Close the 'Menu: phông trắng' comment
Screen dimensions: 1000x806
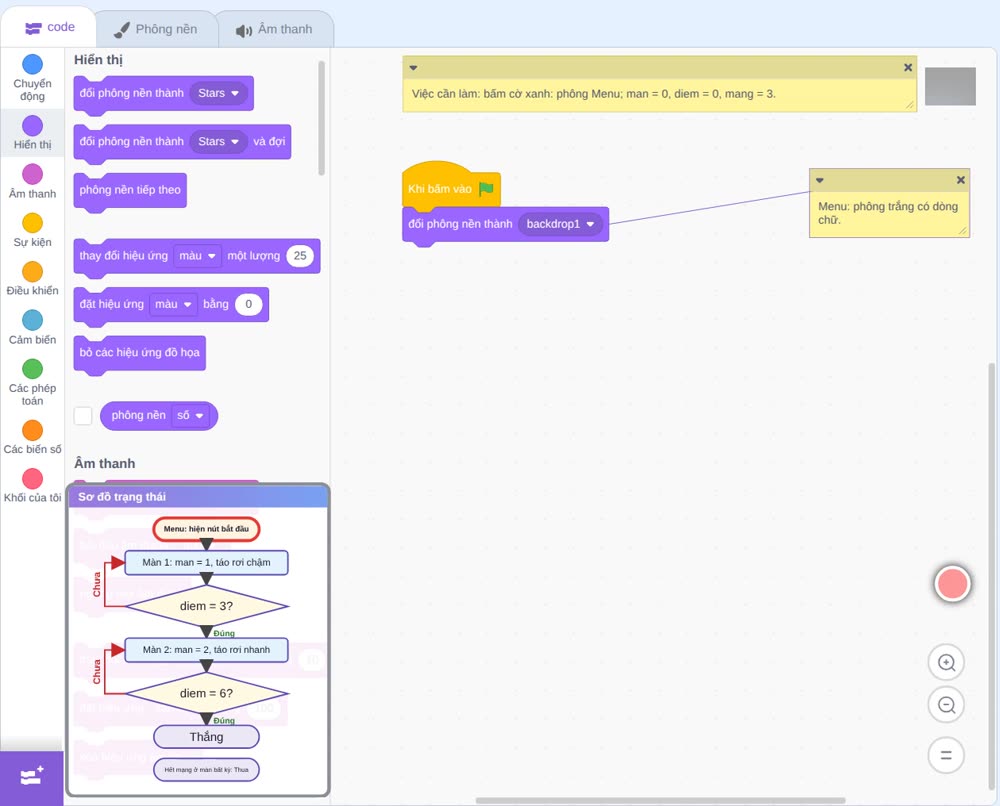click(960, 180)
